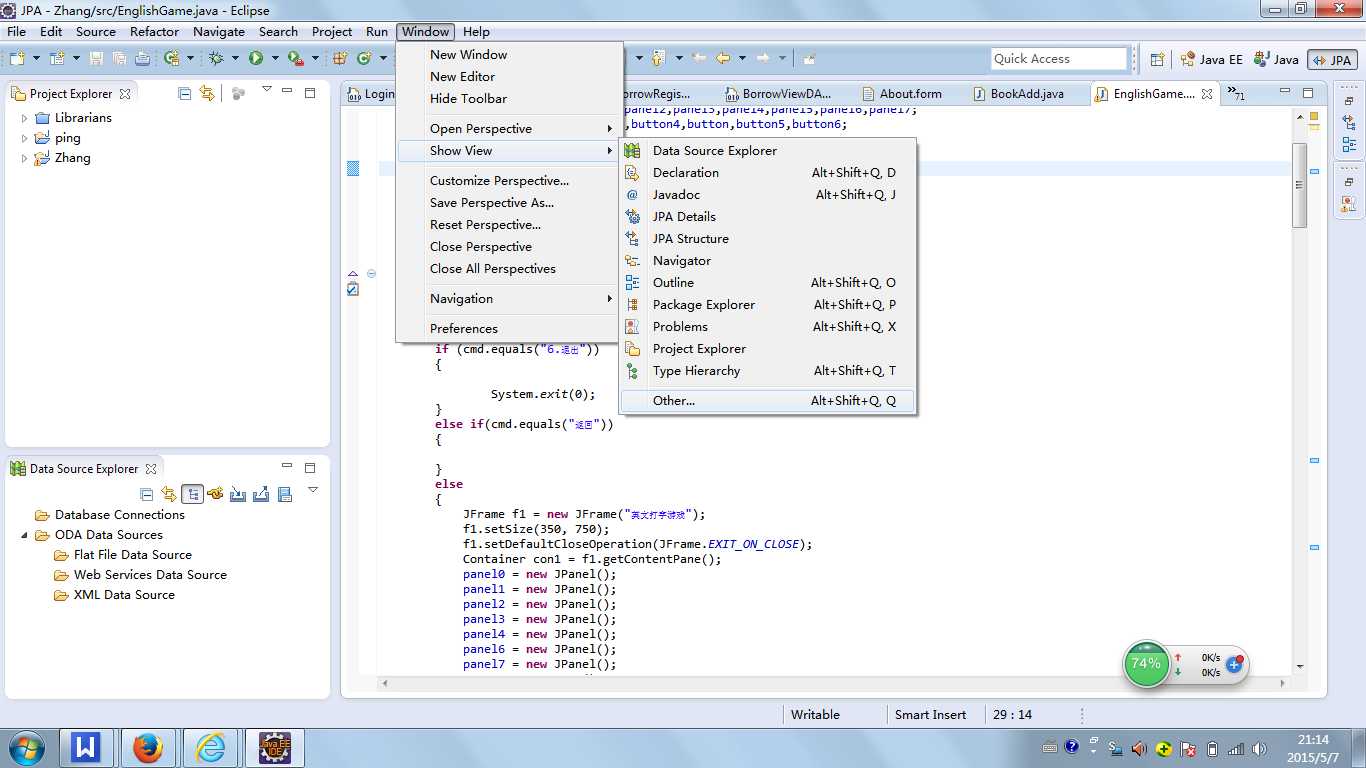Viewport: 1366px width, 768px height.
Task: Switch to the Java EE perspective
Action: [x=1211, y=60]
